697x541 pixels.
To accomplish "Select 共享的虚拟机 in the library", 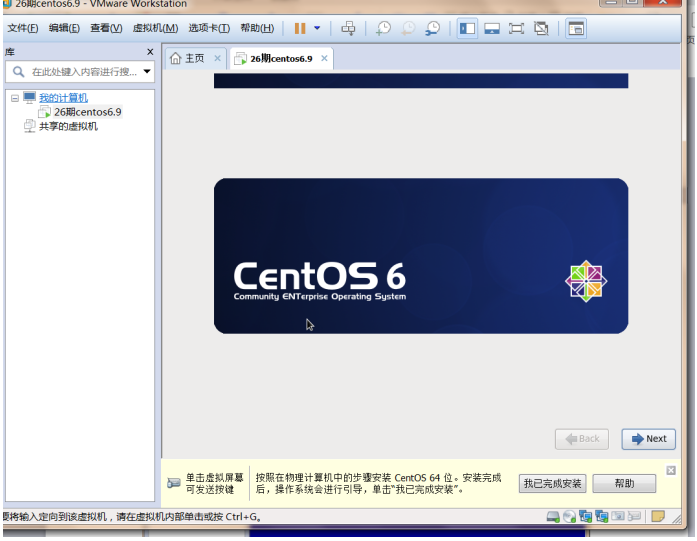I will click(68, 127).
